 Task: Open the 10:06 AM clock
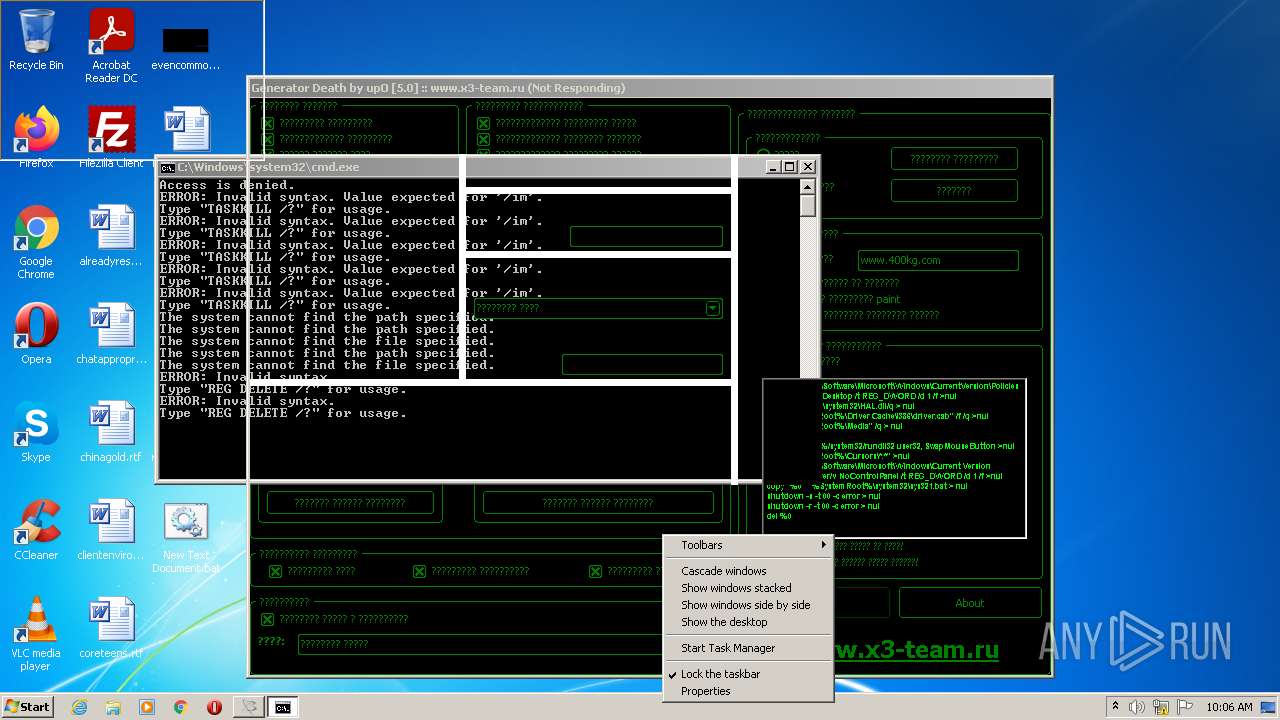1229,707
